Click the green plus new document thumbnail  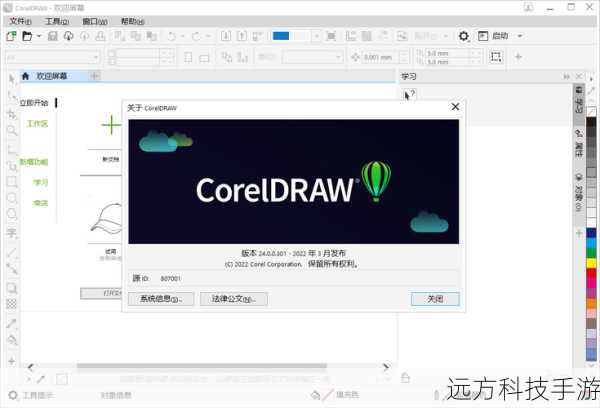[111, 125]
